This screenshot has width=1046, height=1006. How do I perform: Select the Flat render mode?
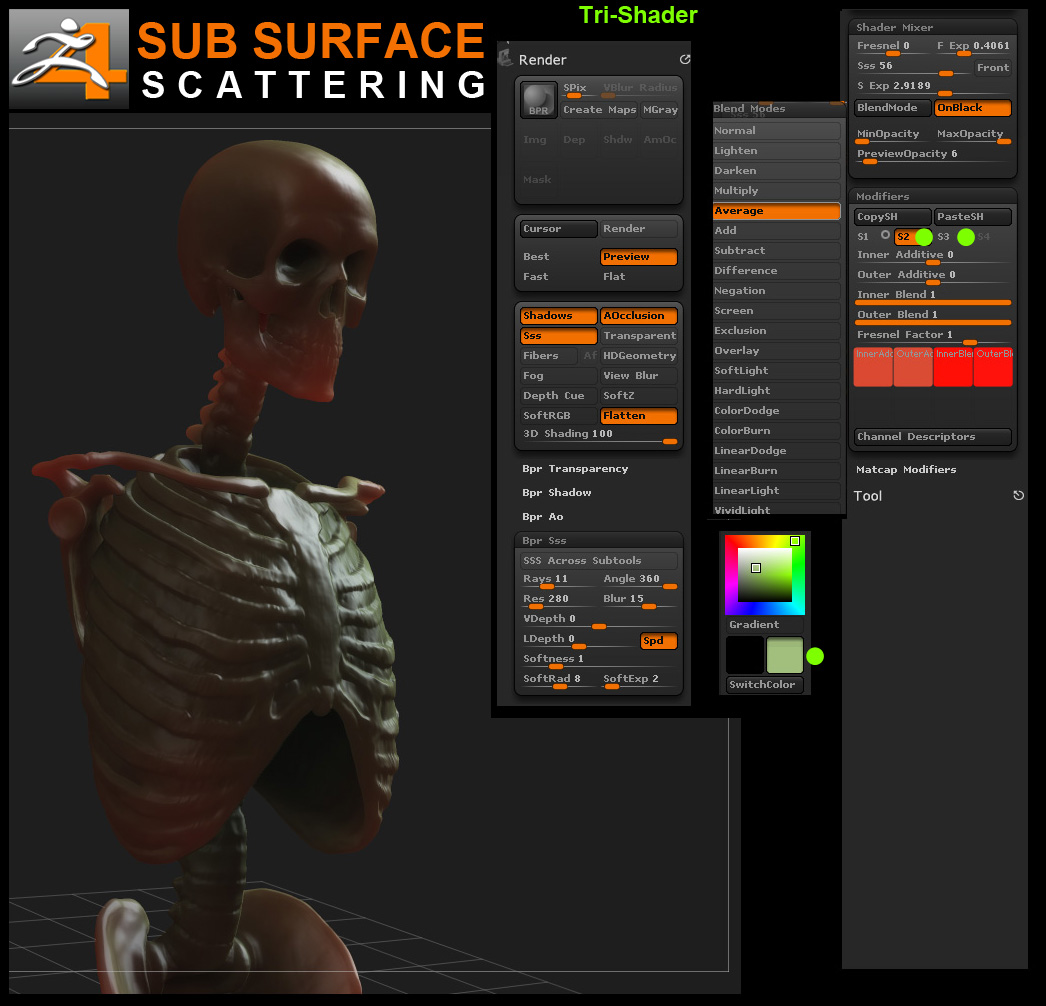pos(638,277)
